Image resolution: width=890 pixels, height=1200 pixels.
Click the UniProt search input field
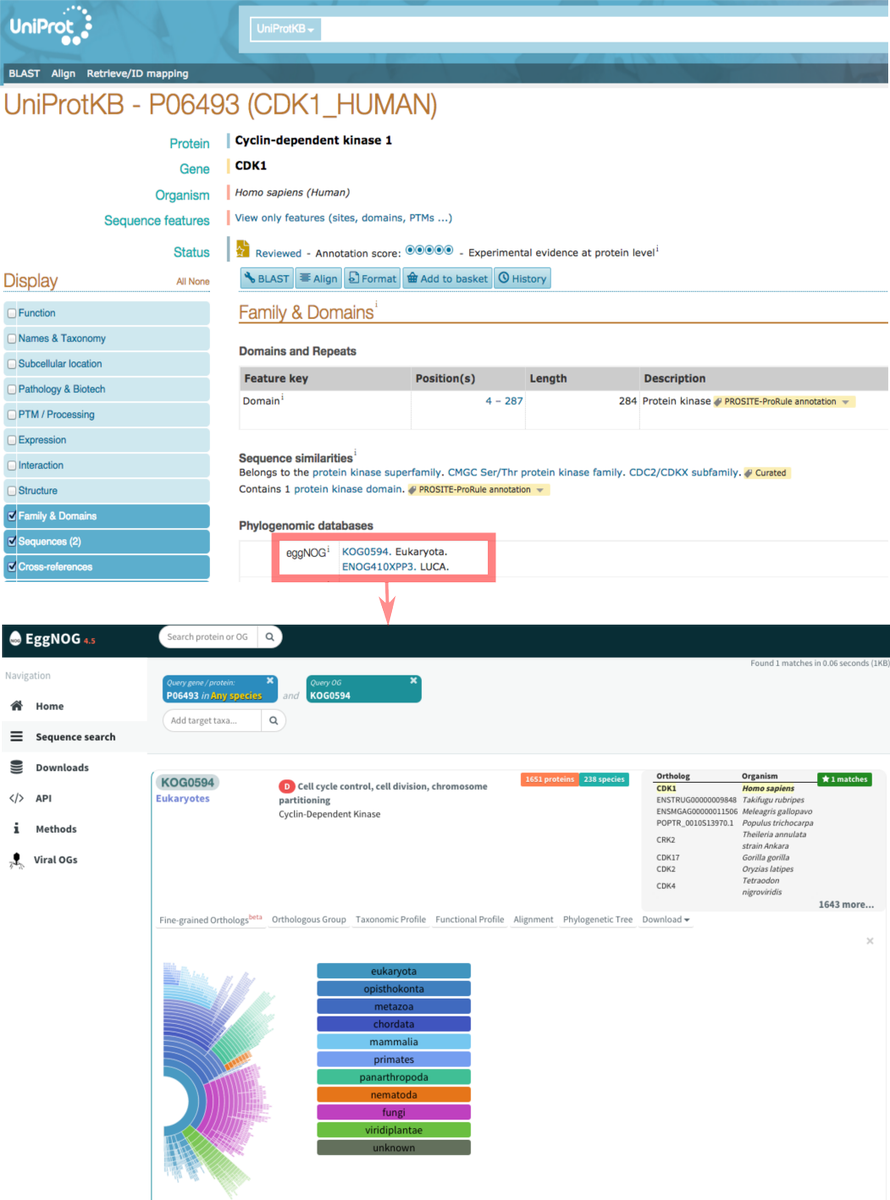point(605,29)
